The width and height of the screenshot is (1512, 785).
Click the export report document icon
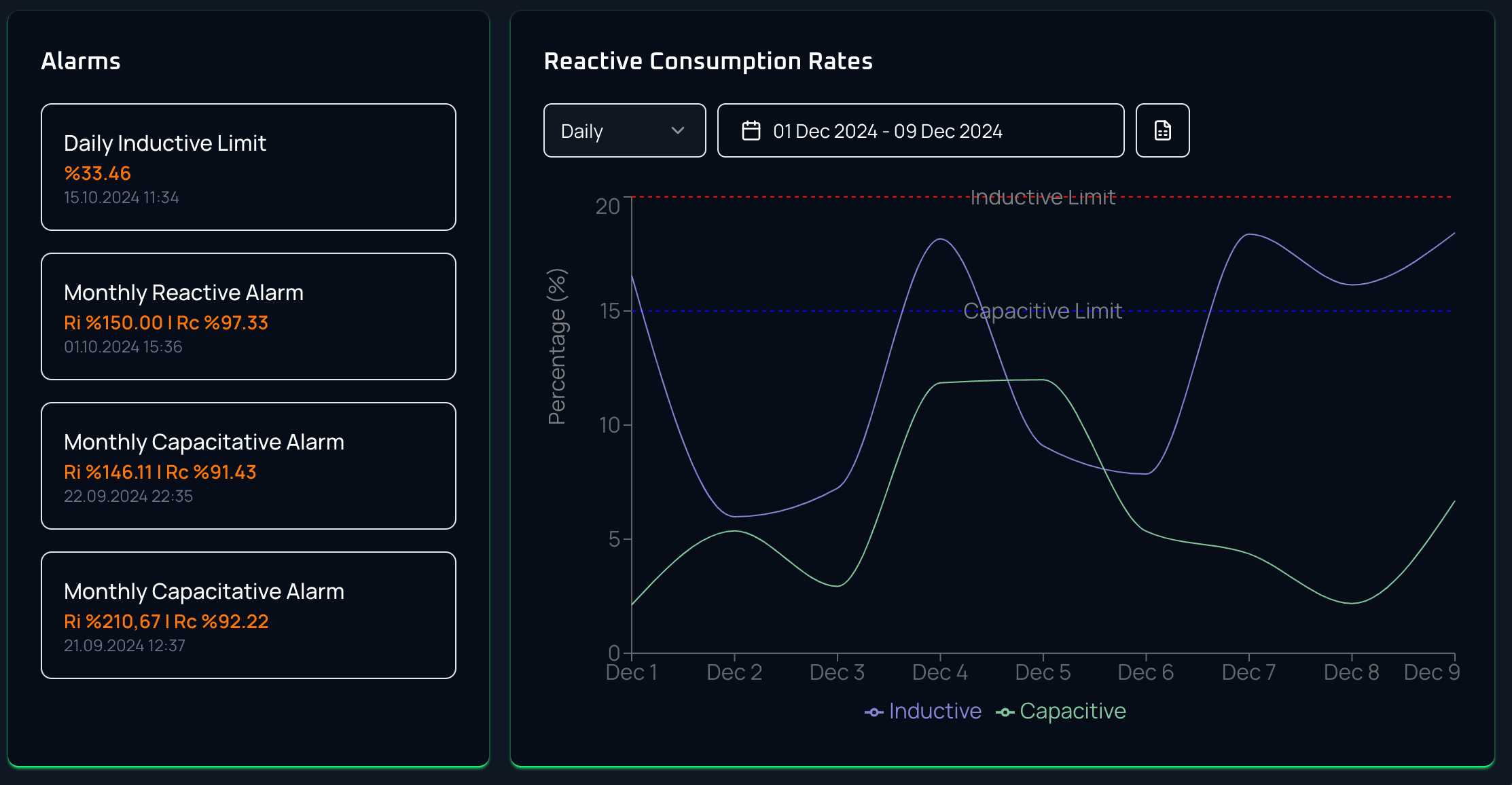pyautogui.click(x=1162, y=130)
